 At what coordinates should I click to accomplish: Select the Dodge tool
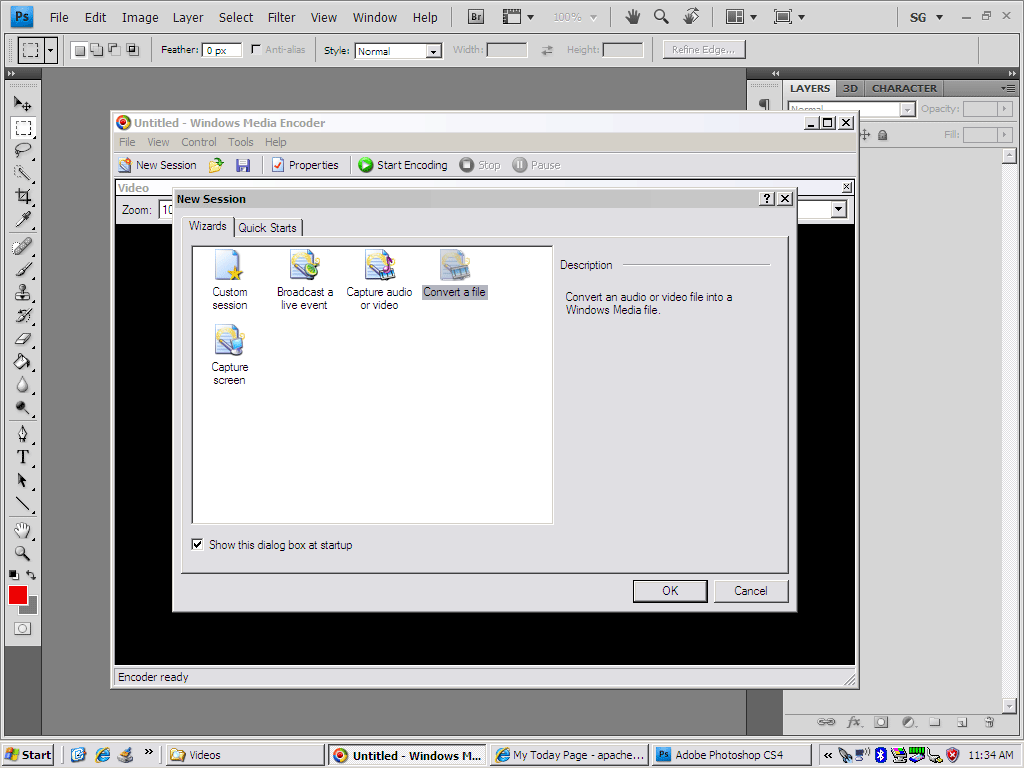click(x=23, y=408)
